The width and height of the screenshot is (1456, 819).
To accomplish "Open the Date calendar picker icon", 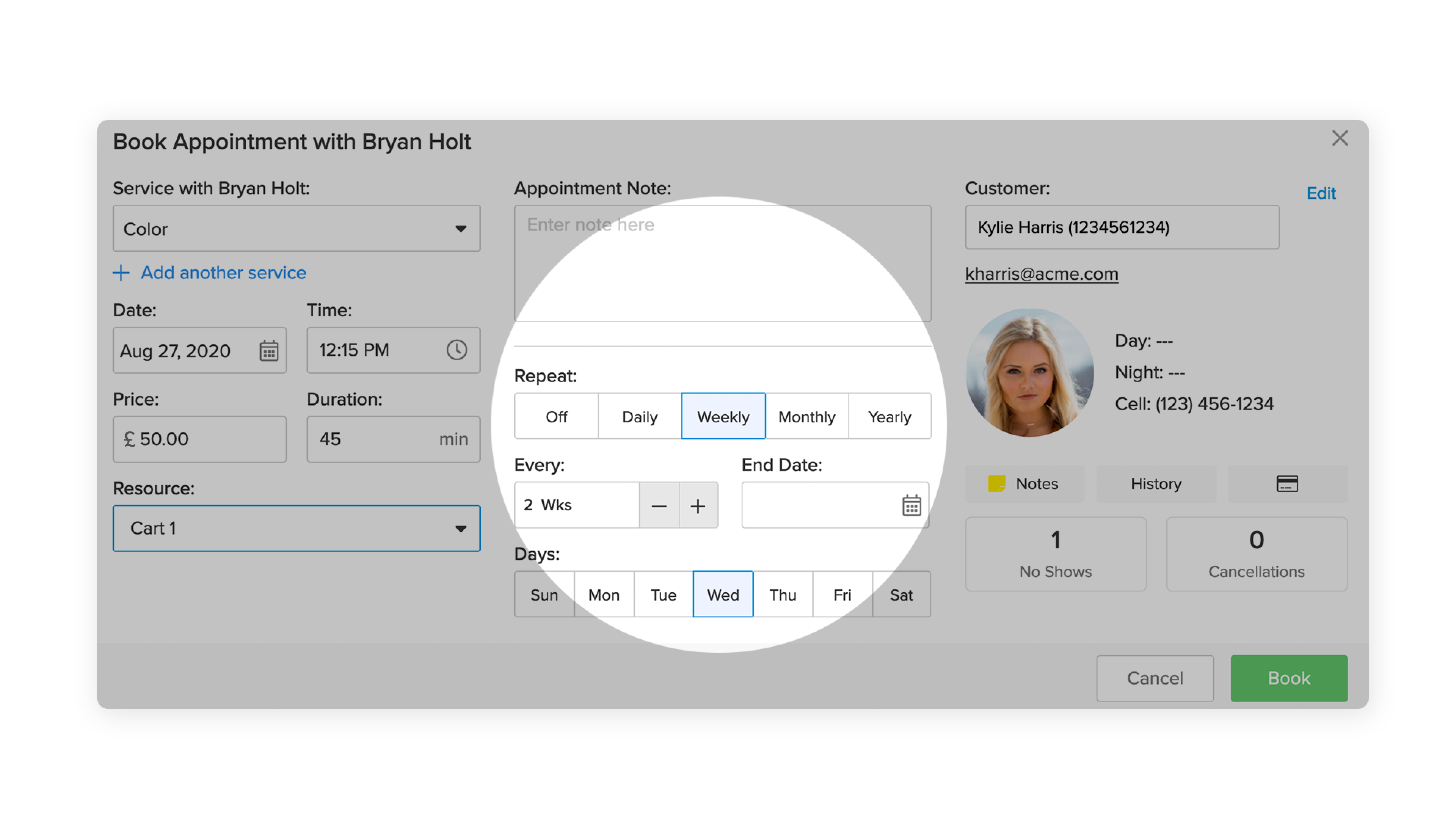I will click(x=268, y=350).
